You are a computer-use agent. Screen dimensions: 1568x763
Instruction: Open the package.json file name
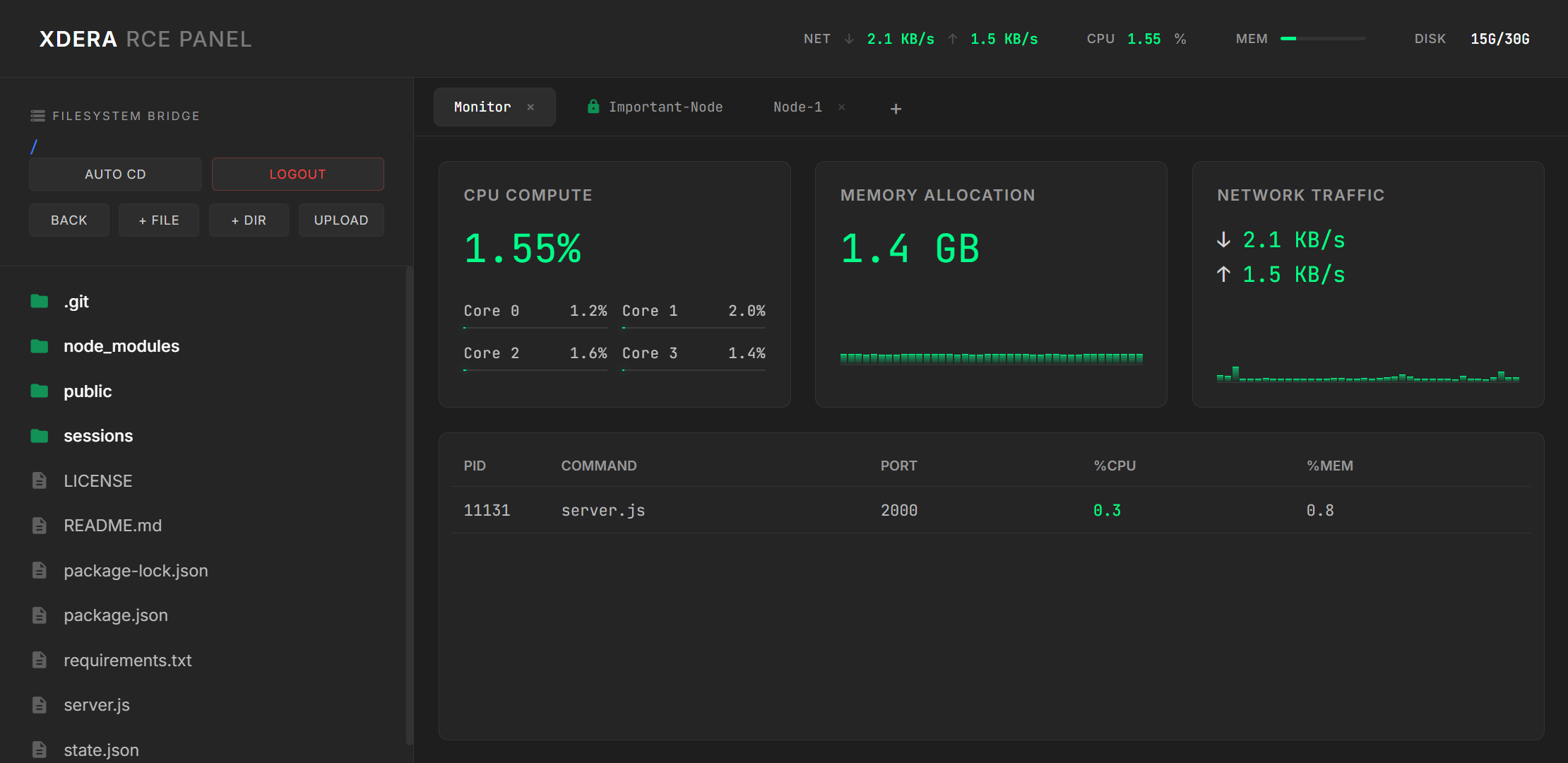116,615
